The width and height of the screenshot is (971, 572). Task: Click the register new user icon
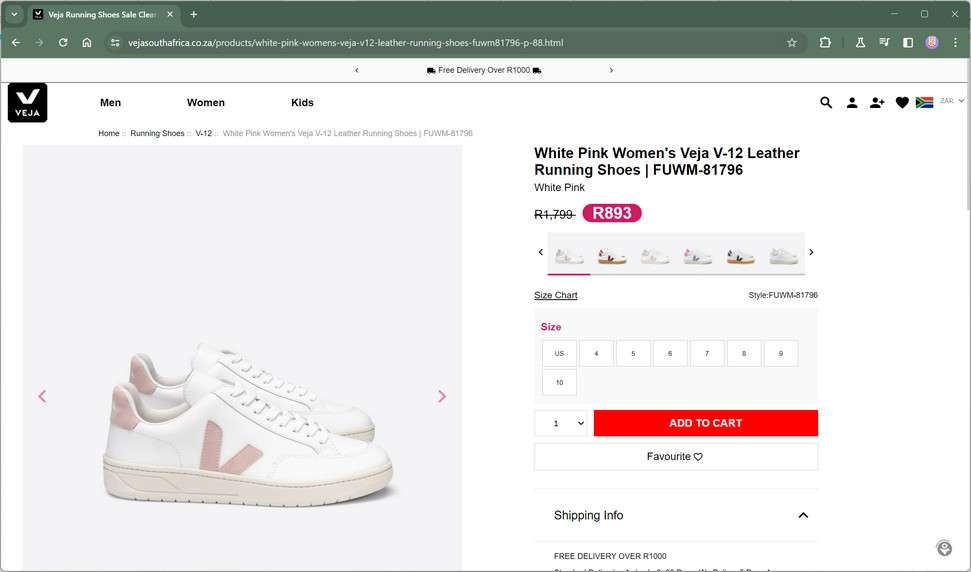877,102
